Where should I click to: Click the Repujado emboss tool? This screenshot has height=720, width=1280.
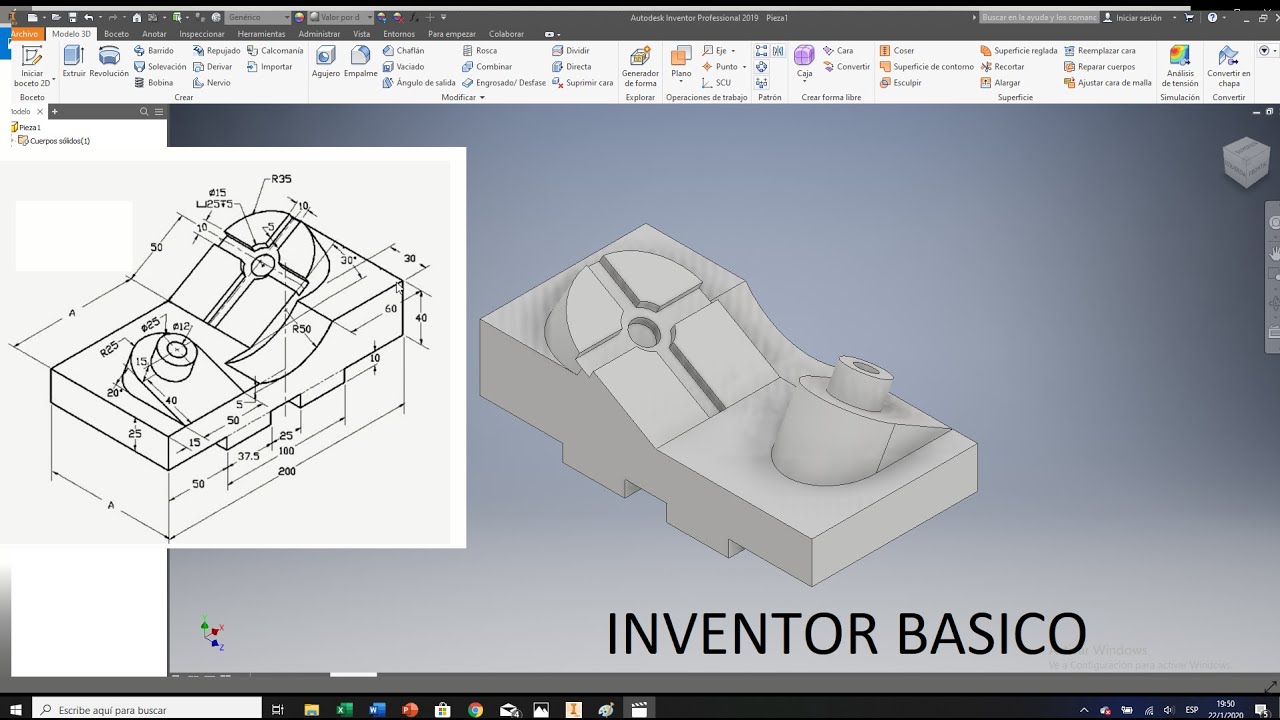(x=216, y=50)
